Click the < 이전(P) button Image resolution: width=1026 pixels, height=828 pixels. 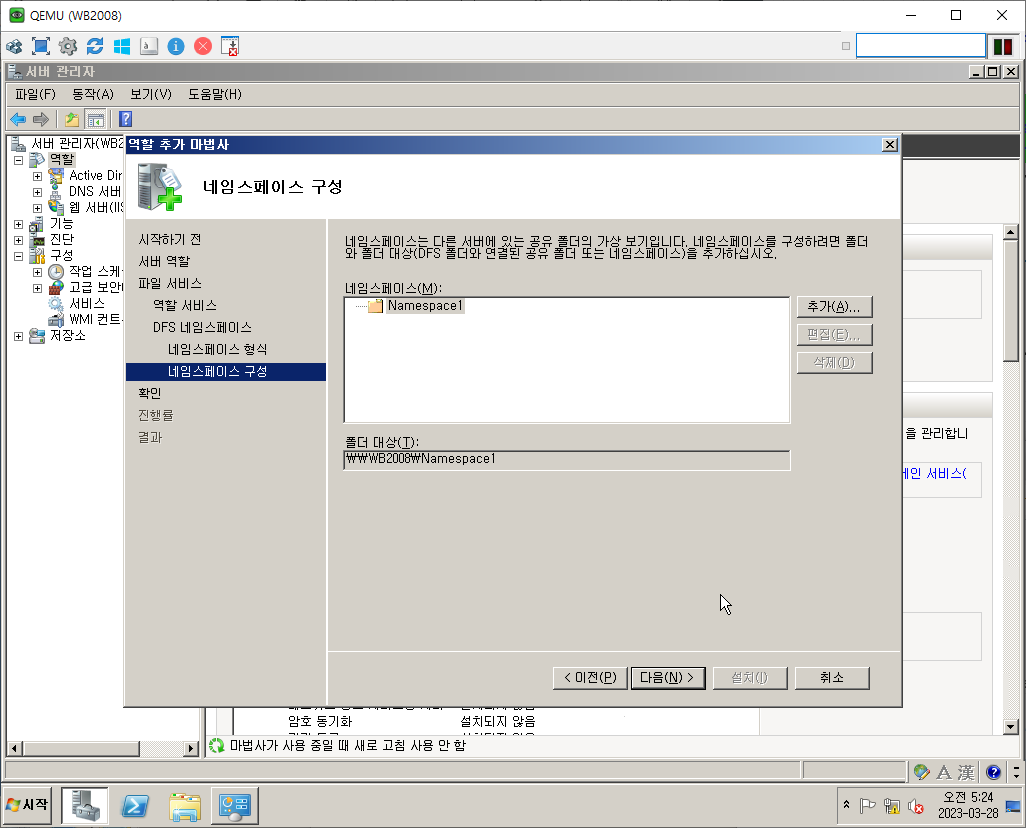590,677
